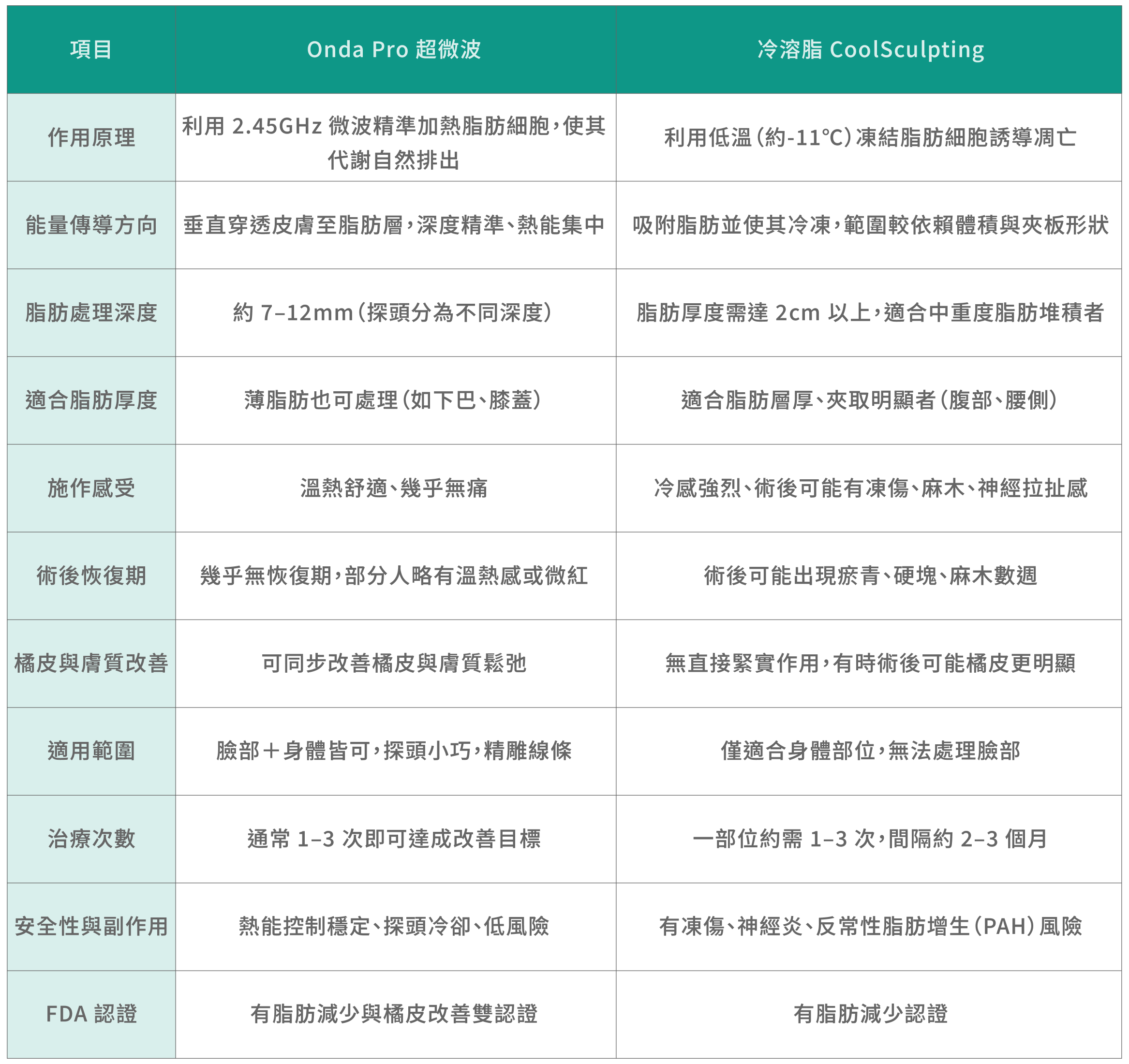
Task: Select the 適合脂肪厚度 row label
Action: [91, 399]
